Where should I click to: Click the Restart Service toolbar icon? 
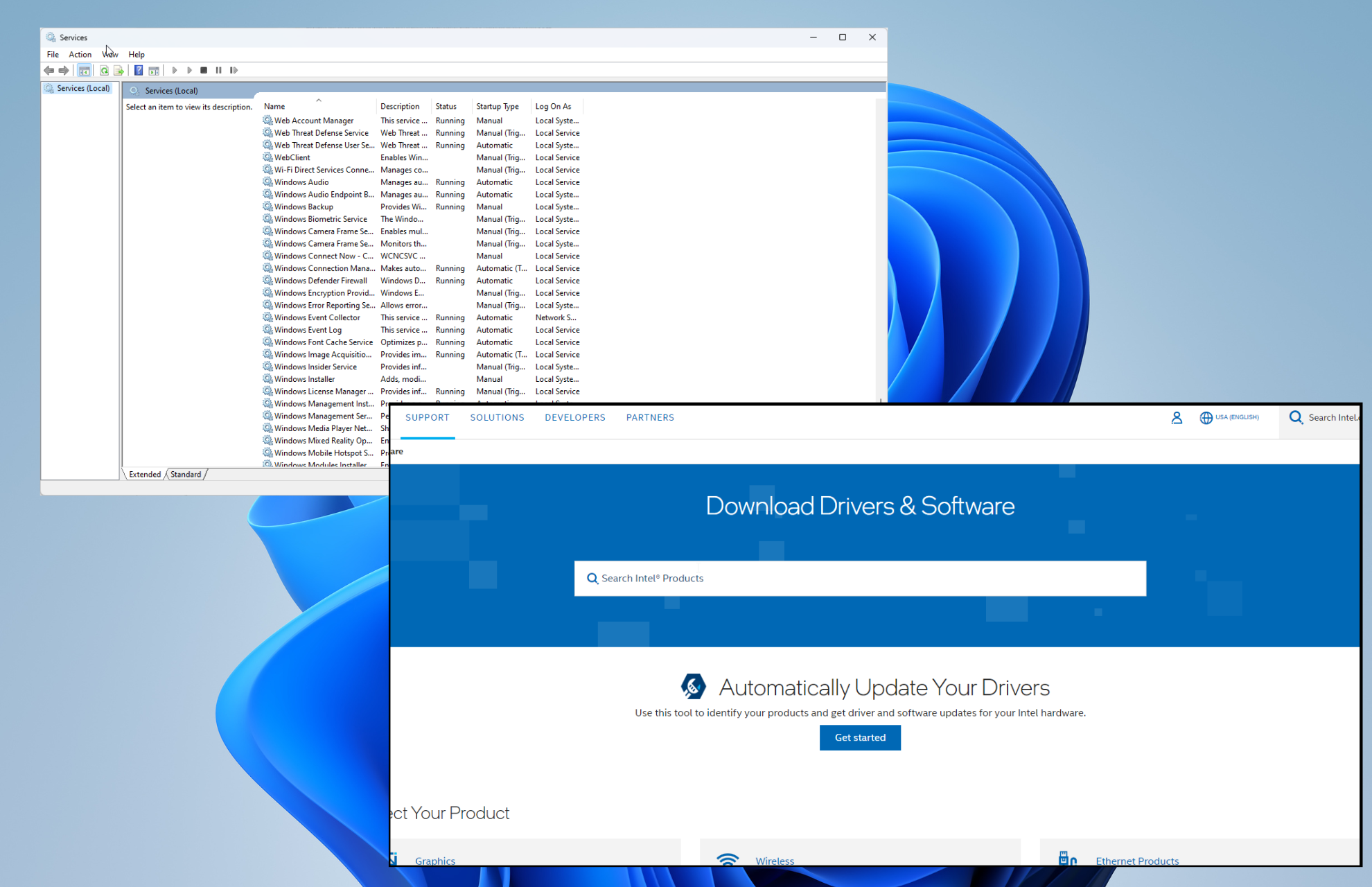point(234,70)
